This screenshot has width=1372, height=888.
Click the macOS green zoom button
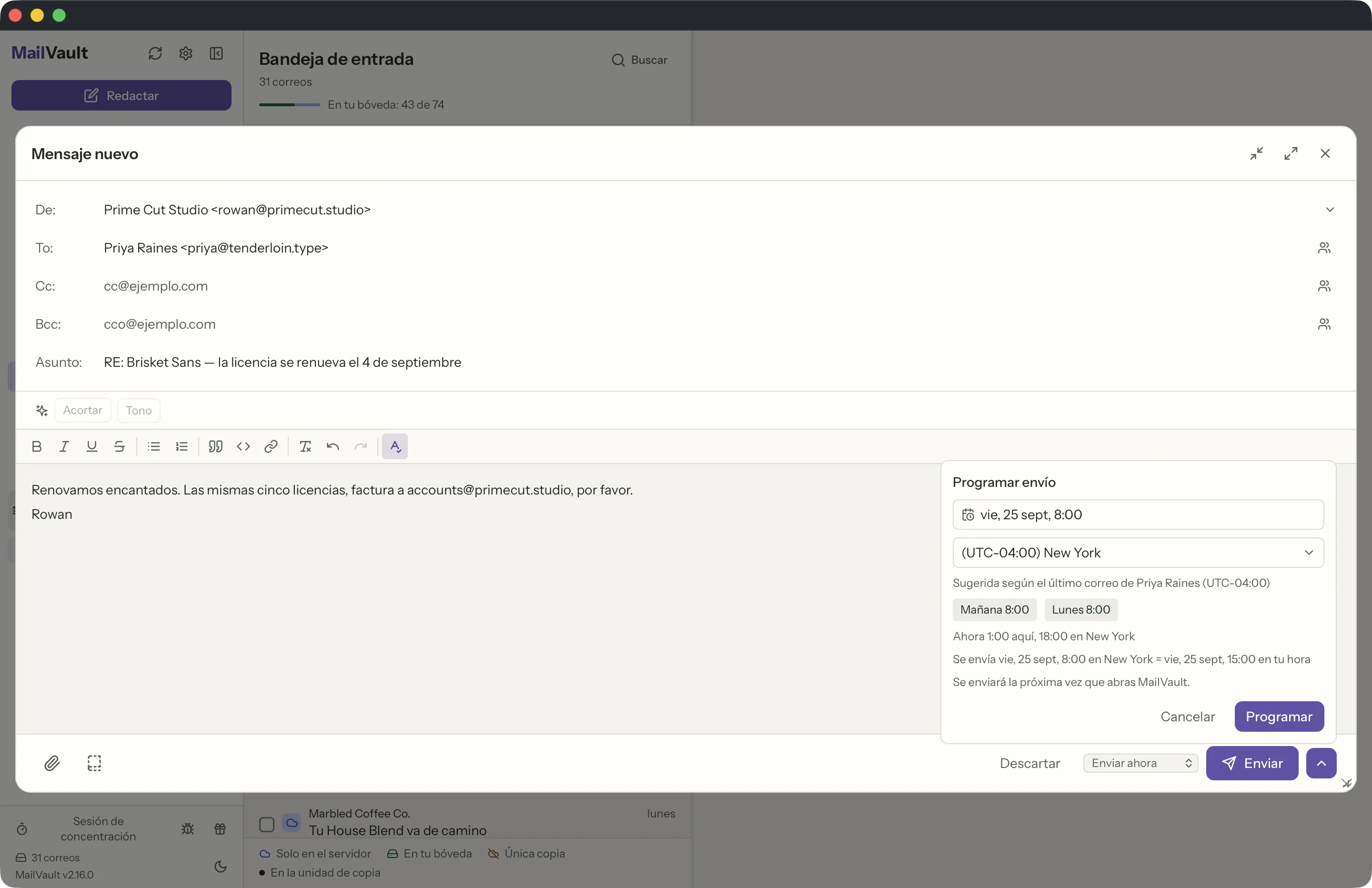[x=59, y=15]
